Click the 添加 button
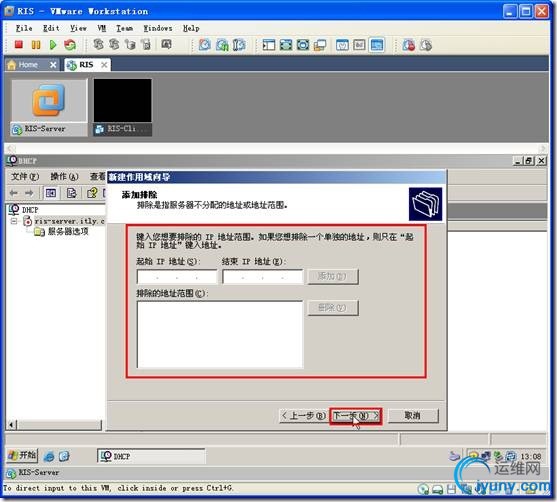 click(333, 277)
